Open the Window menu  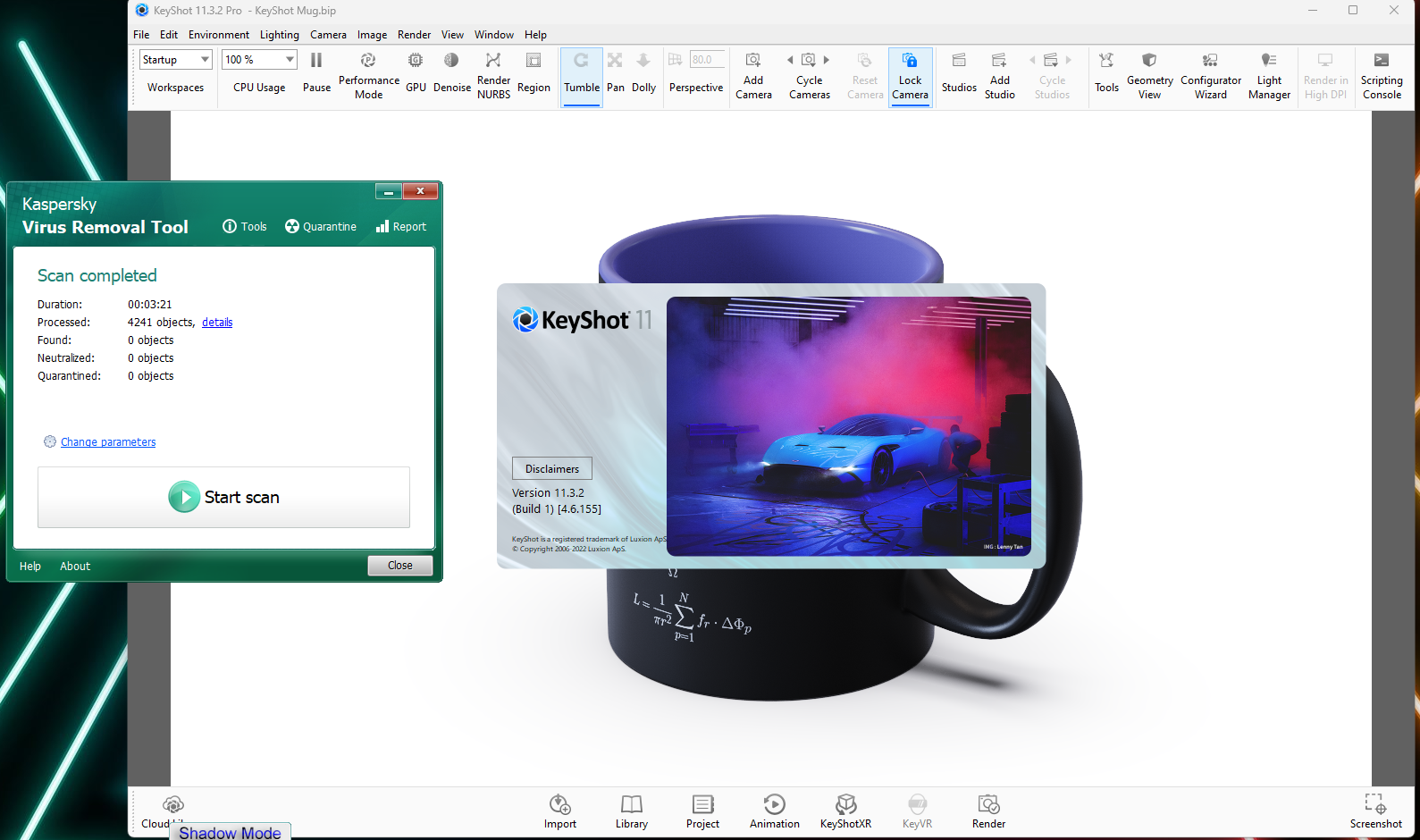pos(494,35)
